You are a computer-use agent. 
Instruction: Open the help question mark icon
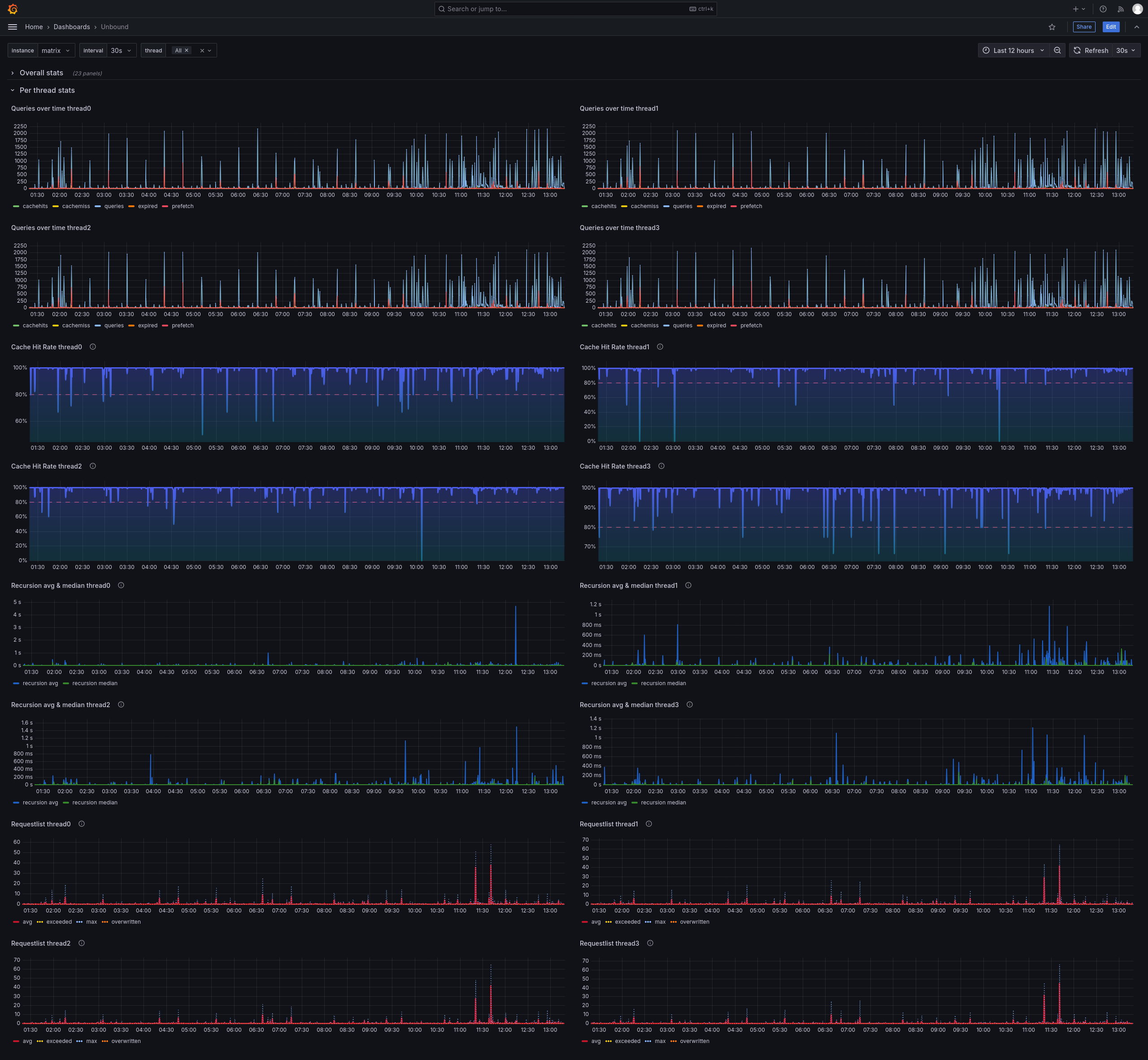coord(1103,9)
